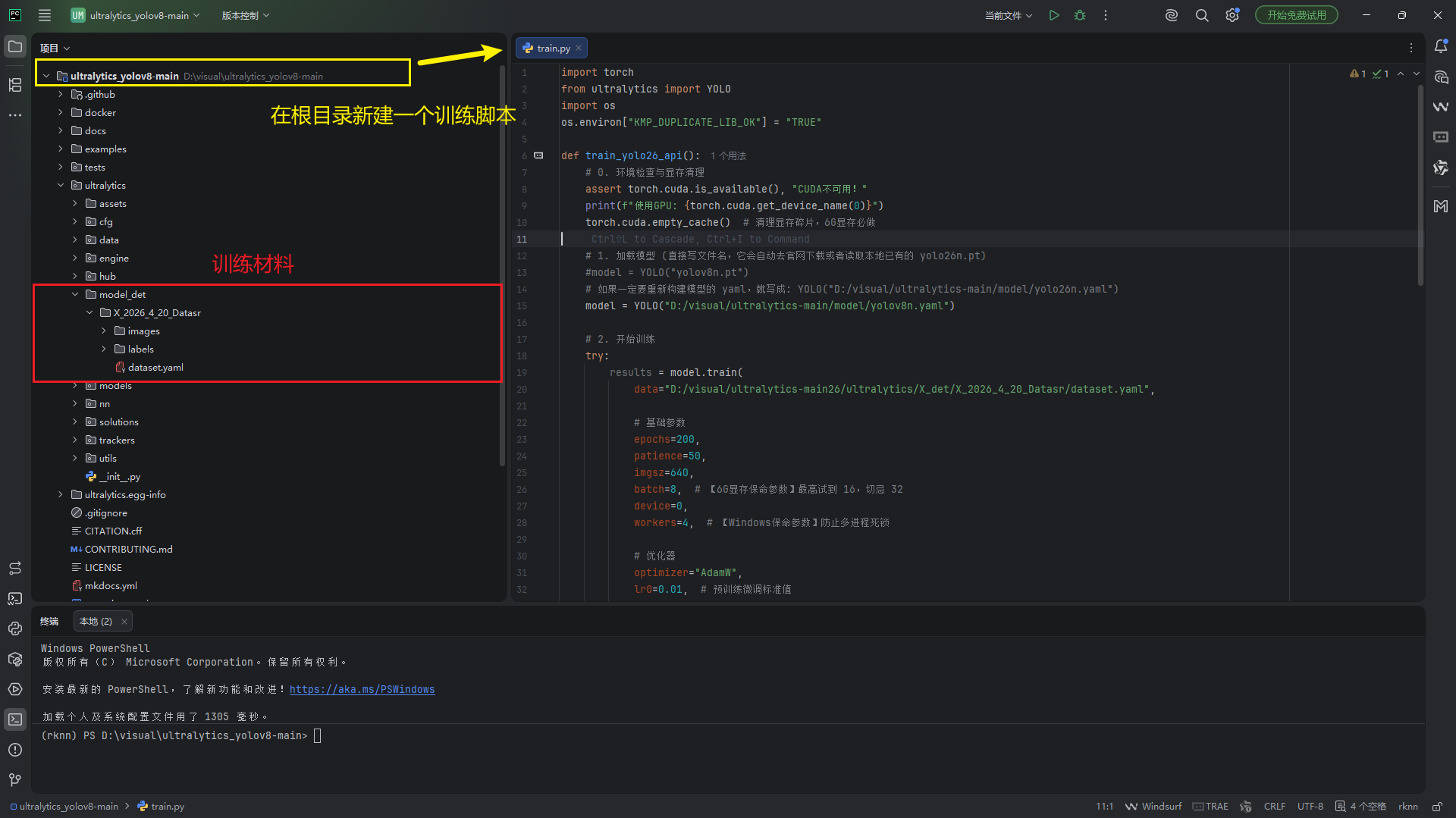Open the 版本控制 dropdown menu
Image resolution: width=1456 pixels, height=818 pixels.
pos(245,15)
